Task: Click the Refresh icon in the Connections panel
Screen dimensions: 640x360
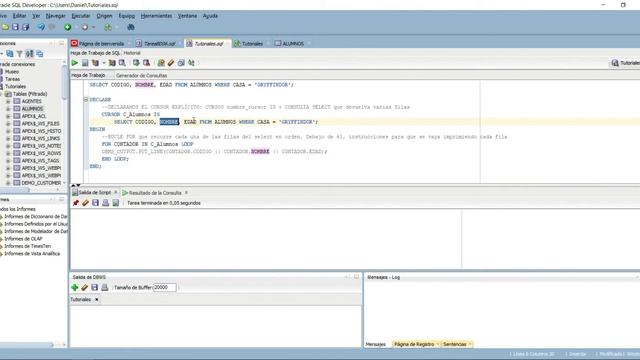Action: (x=9, y=53)
